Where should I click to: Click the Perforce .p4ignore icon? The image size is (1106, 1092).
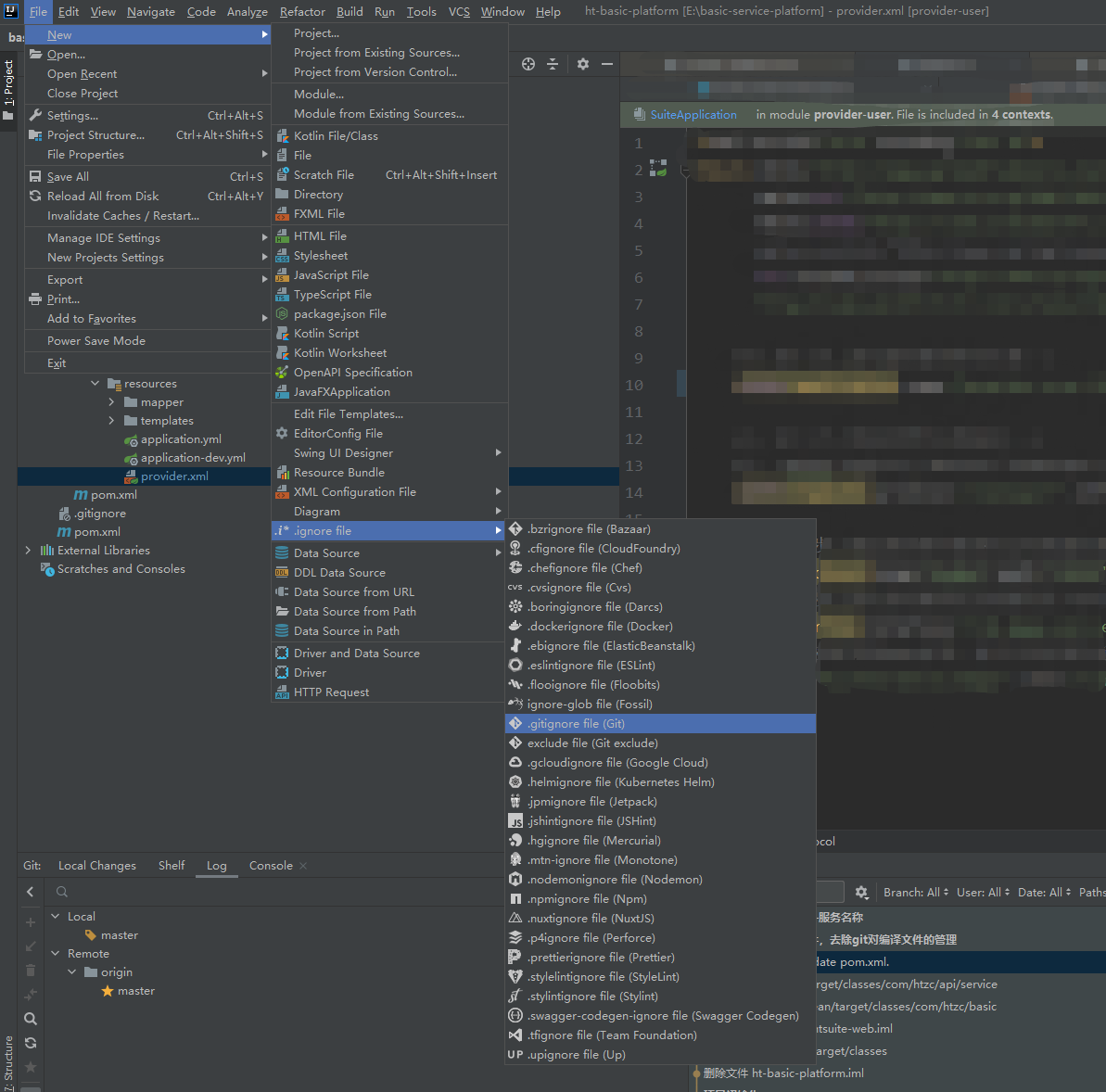(515, 937)
